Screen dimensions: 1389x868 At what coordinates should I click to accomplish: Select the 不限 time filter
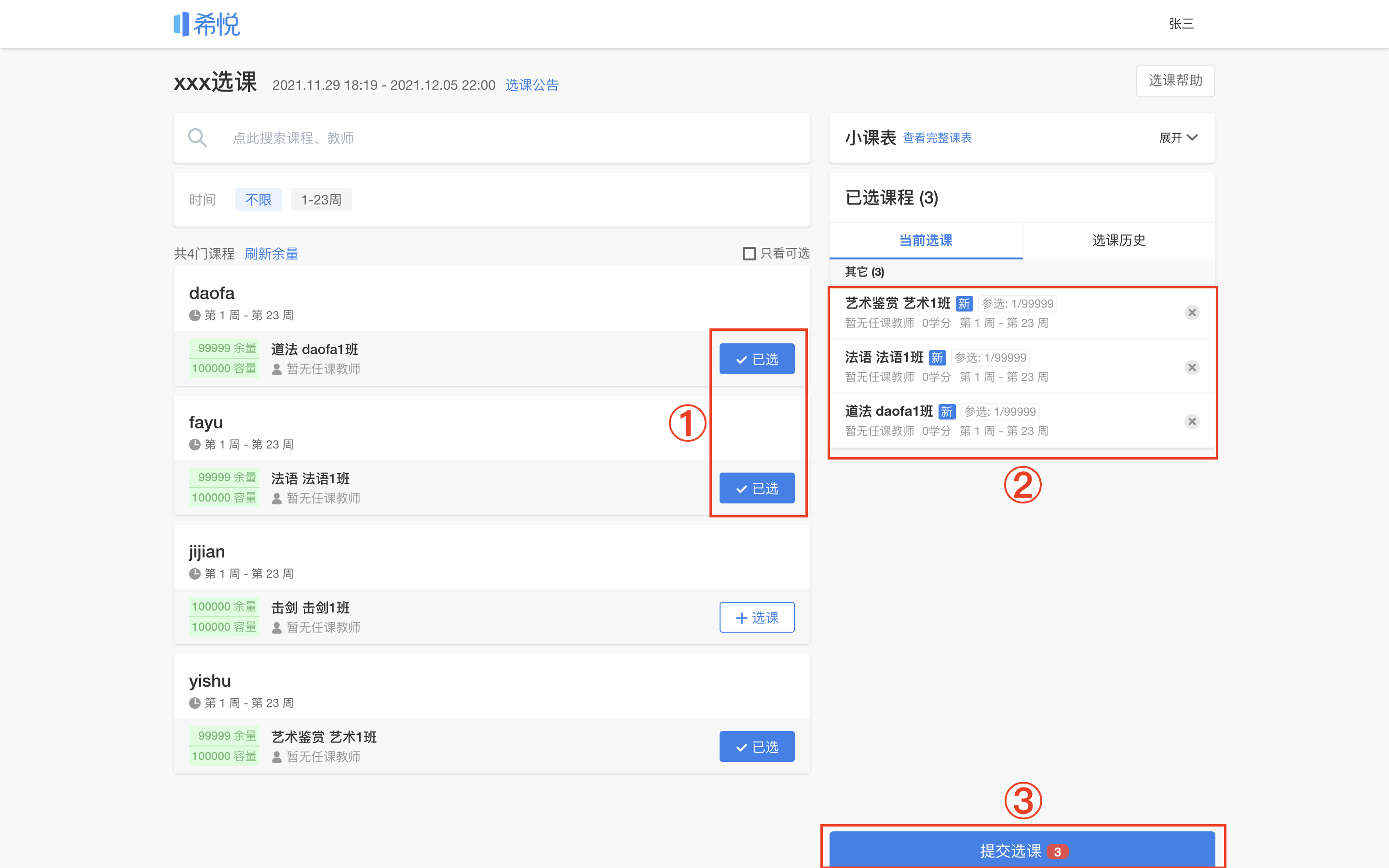[259, 200]
